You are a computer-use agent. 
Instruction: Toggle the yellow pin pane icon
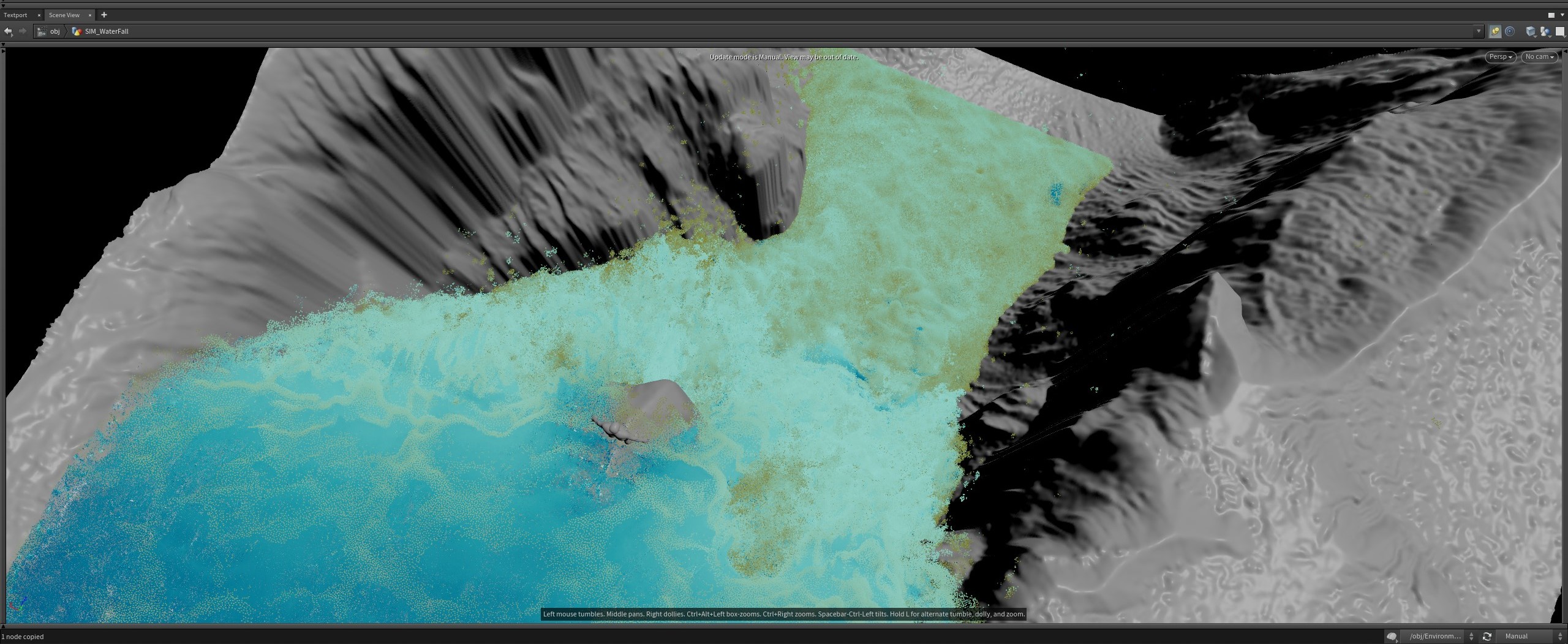[x=1495, y=32]
